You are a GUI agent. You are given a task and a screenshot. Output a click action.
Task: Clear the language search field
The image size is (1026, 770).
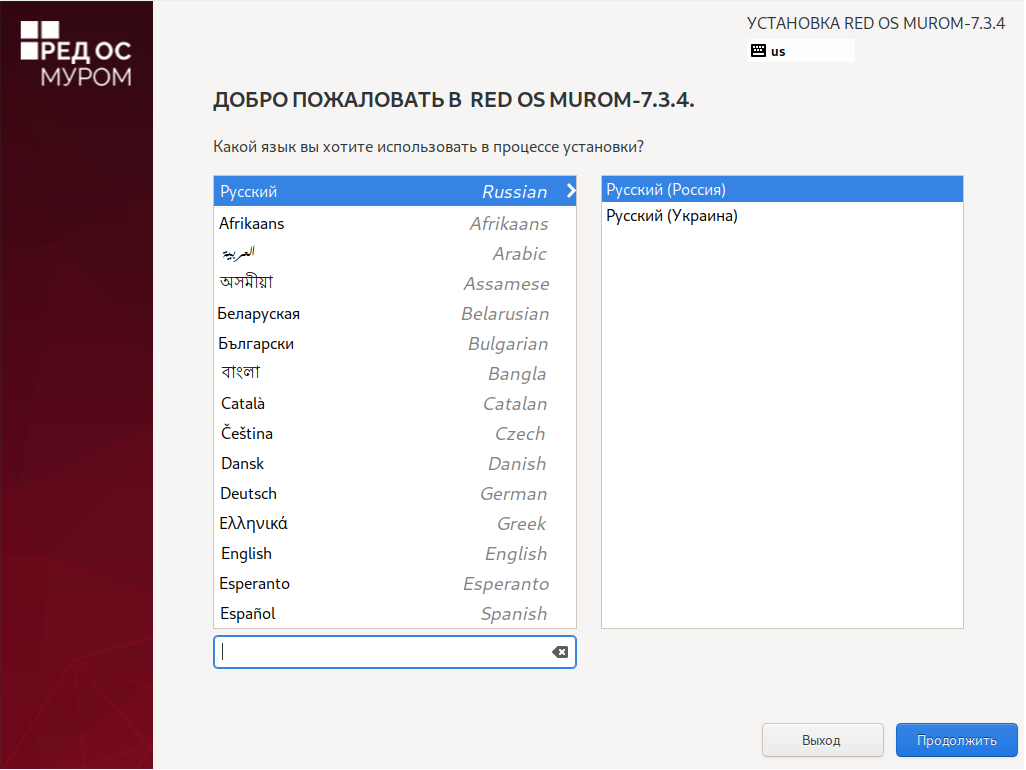pyautogui.click(x=560, y=652)
